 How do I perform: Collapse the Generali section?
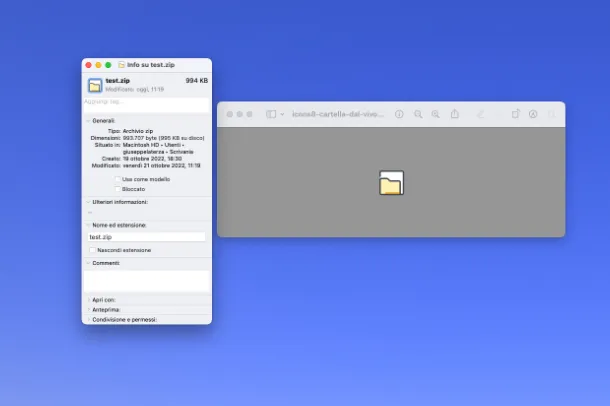click(88, 121)
